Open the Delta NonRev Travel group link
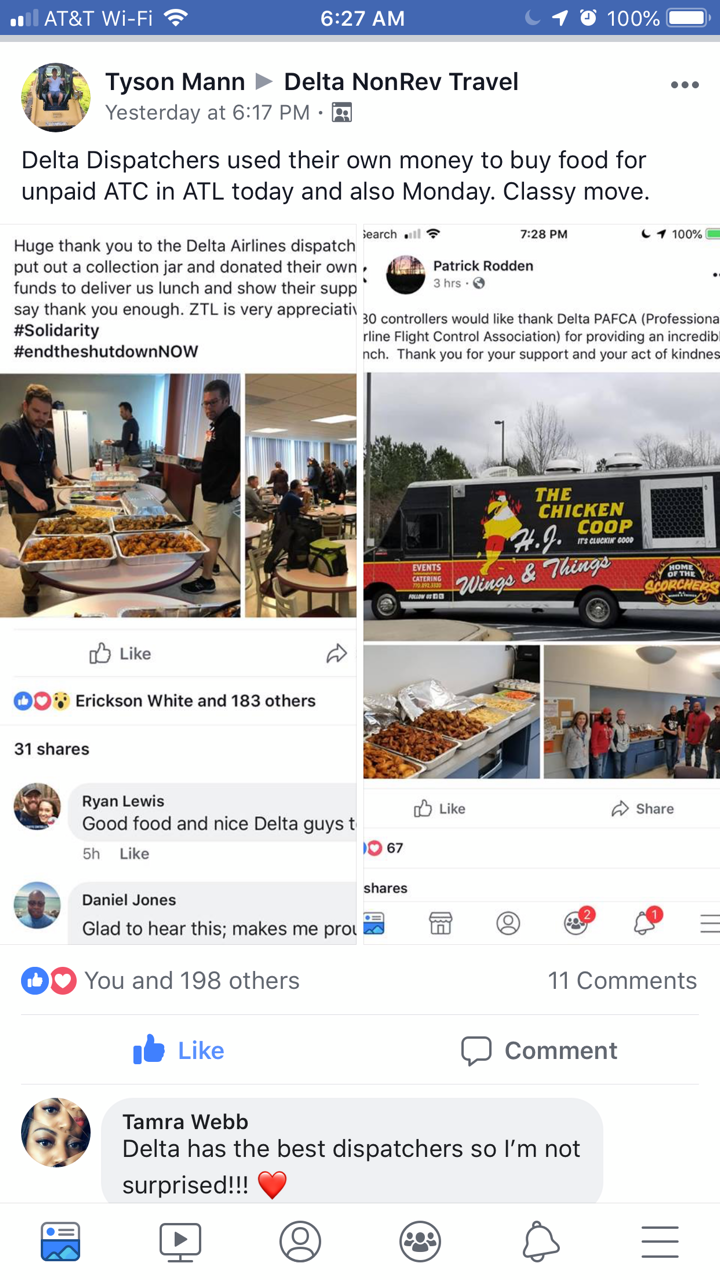The image size is (720, 1280). pyautogui.click(x=401, y=82)
